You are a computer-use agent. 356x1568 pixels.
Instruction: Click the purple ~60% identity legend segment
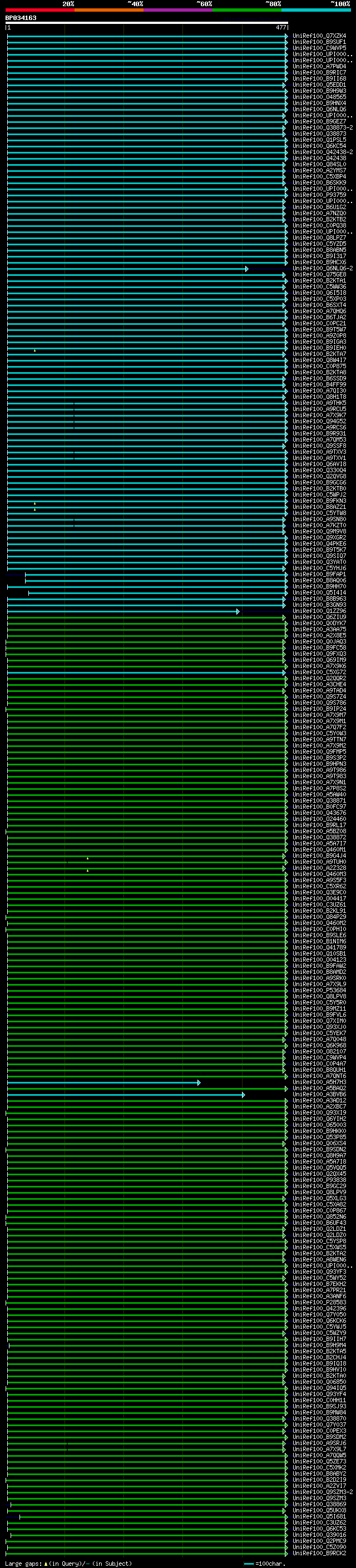179,10
